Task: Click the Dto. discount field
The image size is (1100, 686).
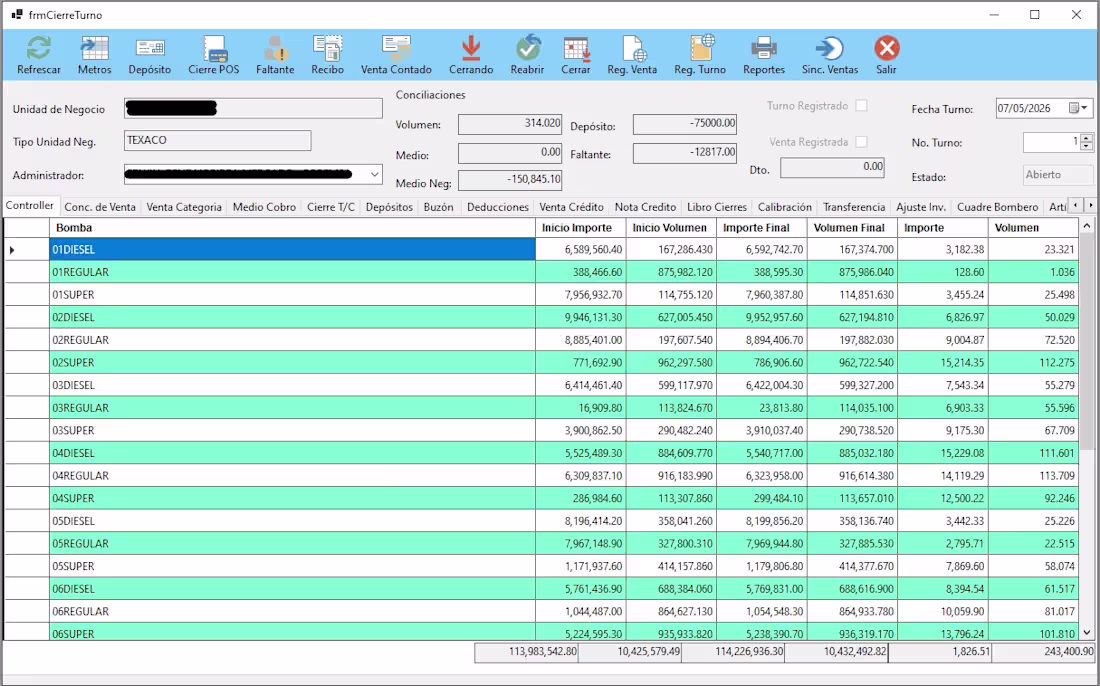Action: [x=832, y=167]
